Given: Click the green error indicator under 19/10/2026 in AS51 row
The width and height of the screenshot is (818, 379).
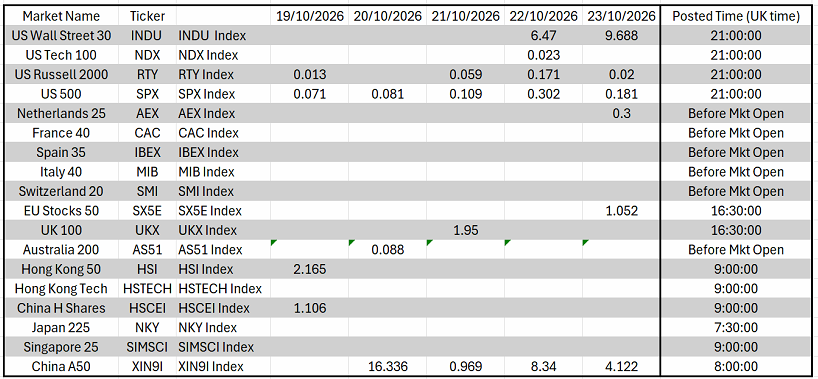Looking at the screenshot, I should [x=274, y=243].
